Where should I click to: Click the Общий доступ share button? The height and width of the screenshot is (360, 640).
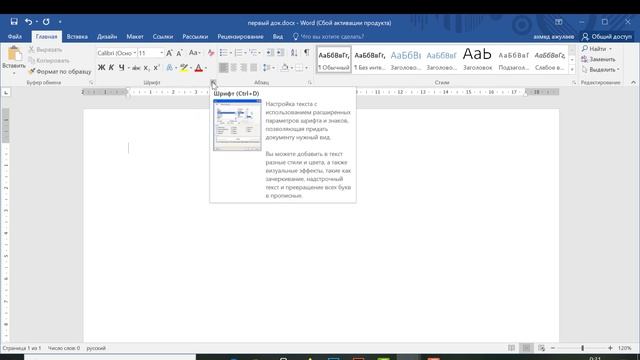click(x=607, y=37)
